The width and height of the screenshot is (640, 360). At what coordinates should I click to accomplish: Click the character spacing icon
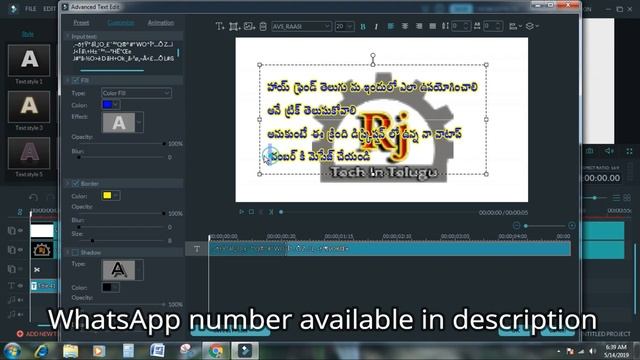(477, 26)
